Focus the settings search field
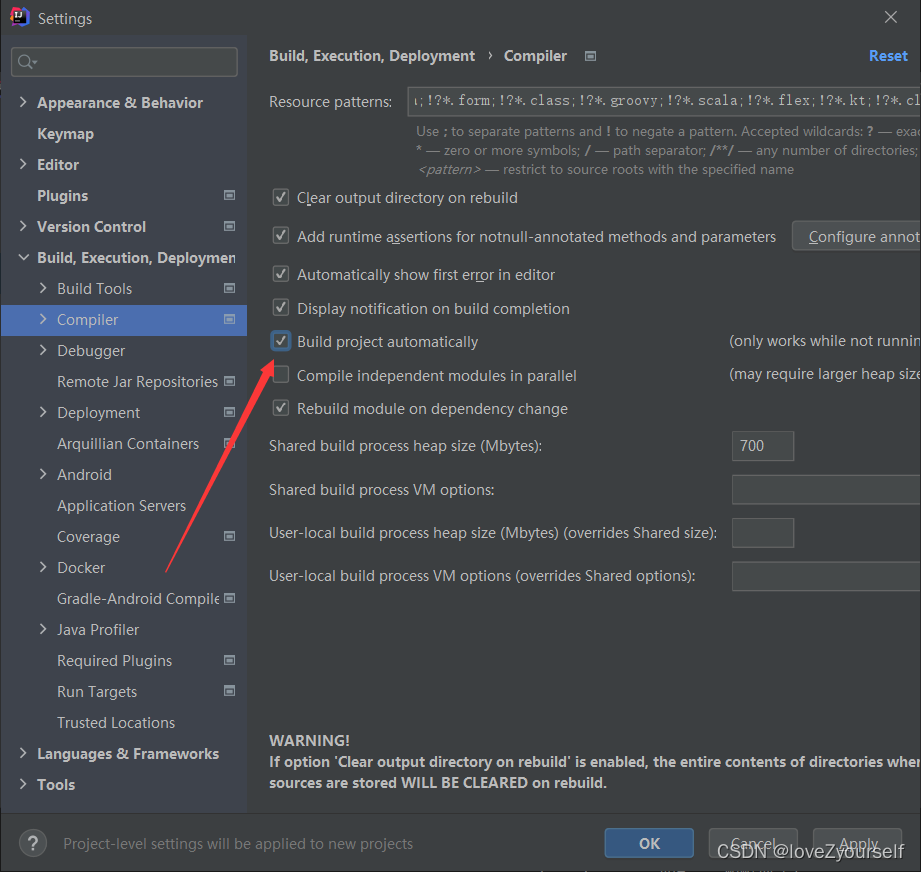This screenshot has height=872, width=921. pos(124,62)
